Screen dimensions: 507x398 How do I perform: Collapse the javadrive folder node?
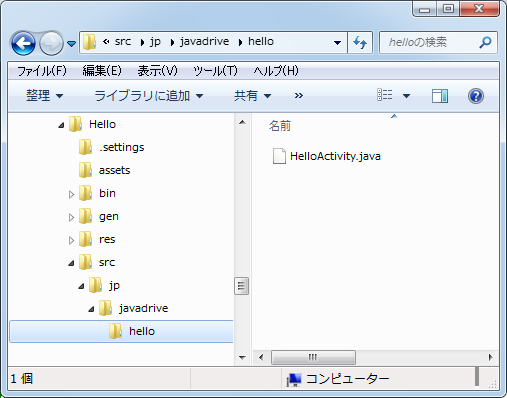(x=91, y=309)
